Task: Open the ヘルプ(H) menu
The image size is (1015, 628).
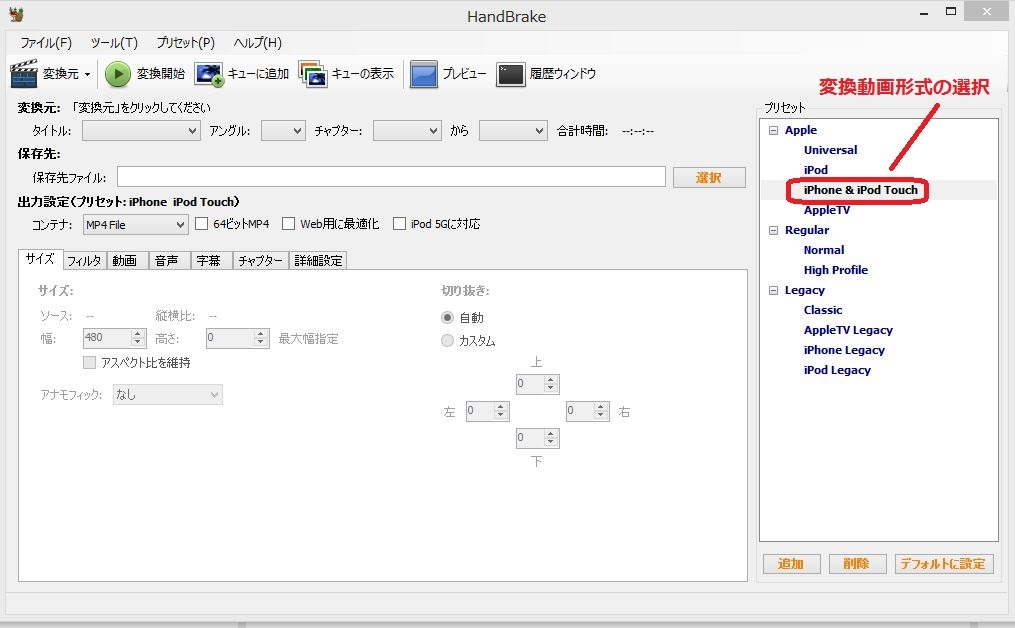Action: 258,43
